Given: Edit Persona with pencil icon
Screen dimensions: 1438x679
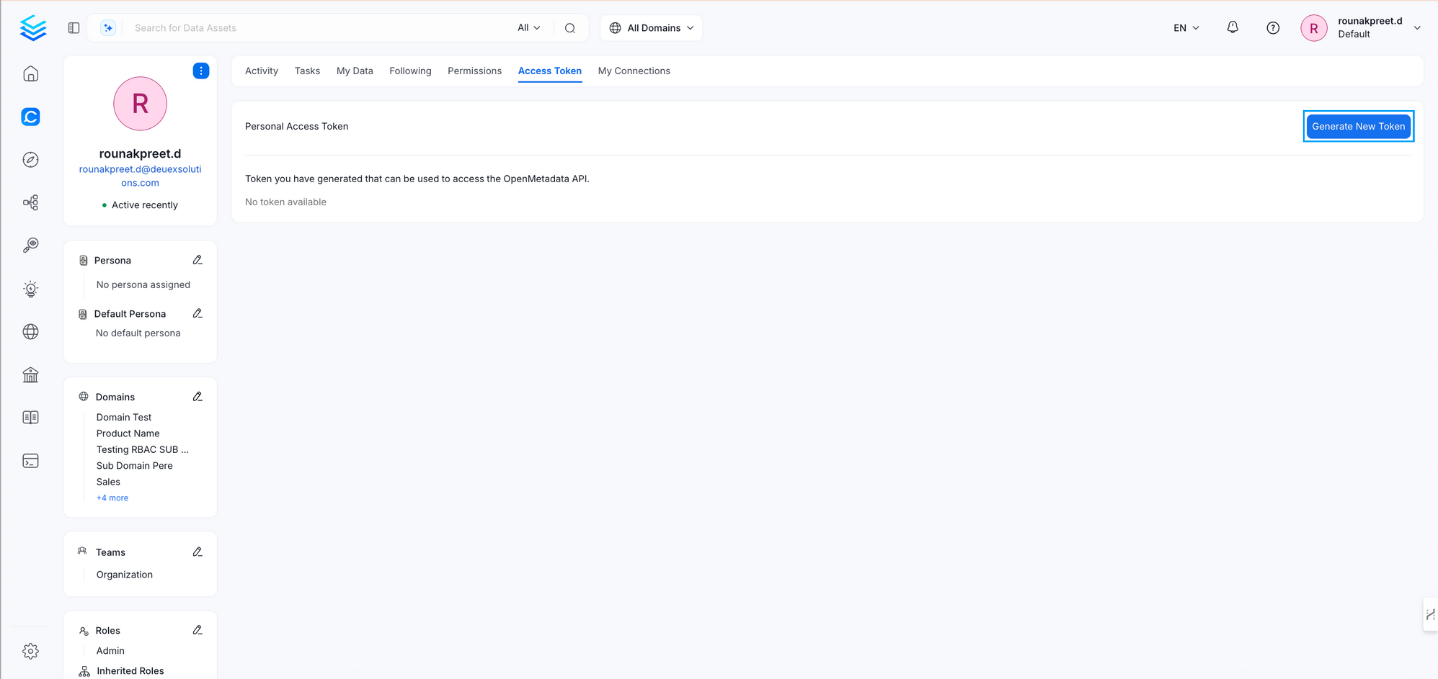Looking at the screenshot, I should point(197,260).
